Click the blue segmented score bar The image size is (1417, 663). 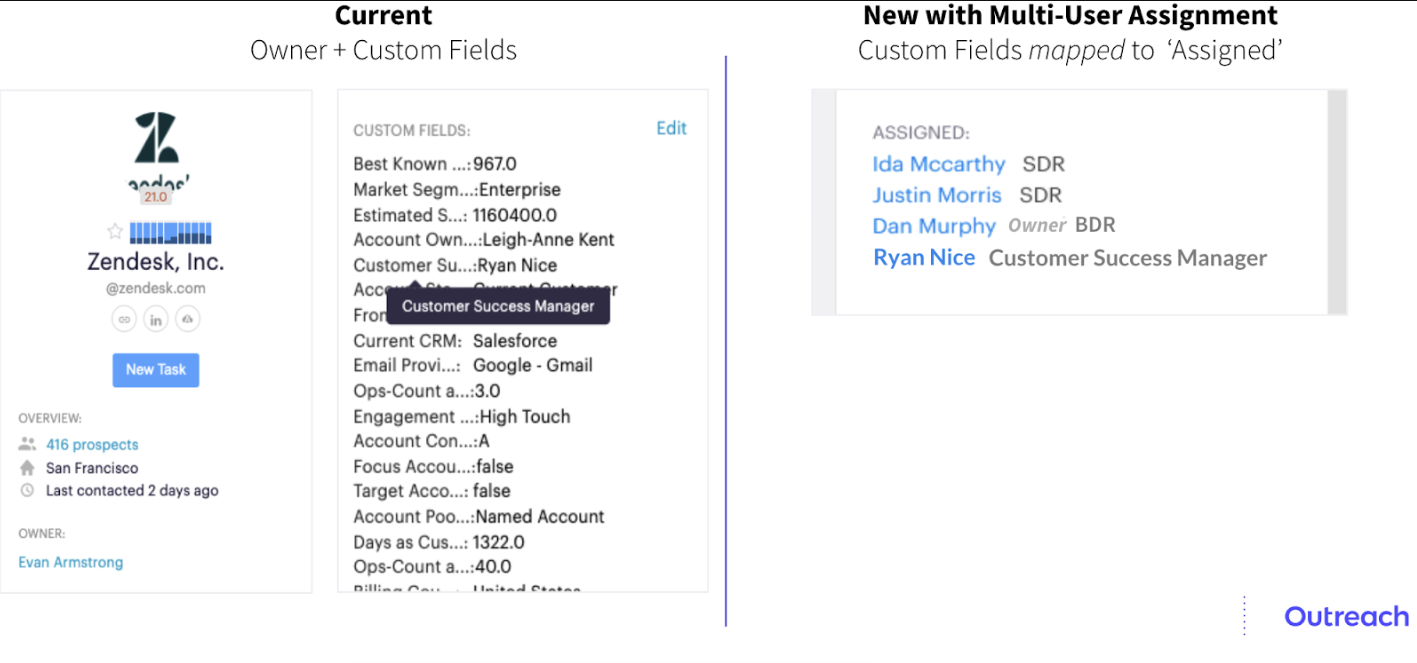[x=168, y=232]
